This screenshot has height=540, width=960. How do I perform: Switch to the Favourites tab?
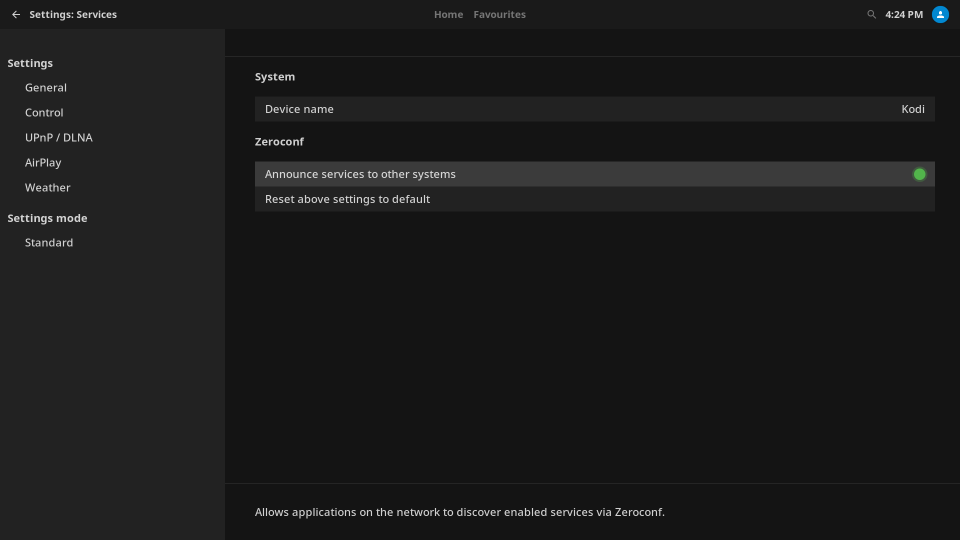click(x=499, y=15)
